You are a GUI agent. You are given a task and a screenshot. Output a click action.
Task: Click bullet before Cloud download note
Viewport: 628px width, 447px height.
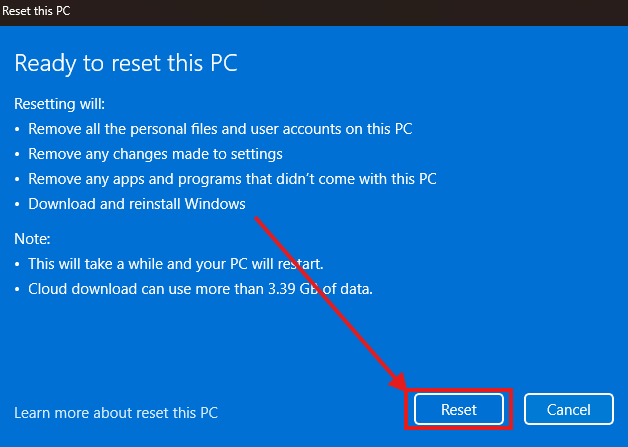[x=18, y=290]
